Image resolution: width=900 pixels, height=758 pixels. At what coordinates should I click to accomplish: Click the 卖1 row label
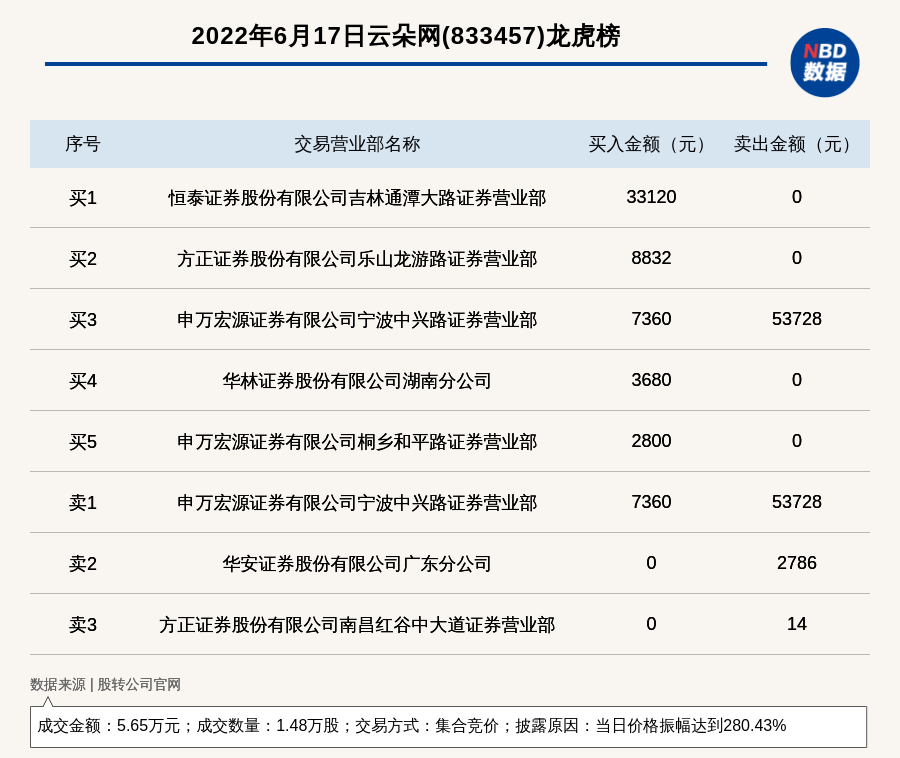pyautogui.click(x=83, y=503)
